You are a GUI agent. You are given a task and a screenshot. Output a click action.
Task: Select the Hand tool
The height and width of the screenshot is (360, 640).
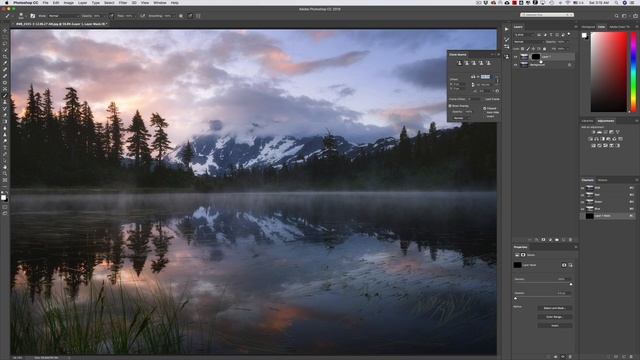click(5, 167)
